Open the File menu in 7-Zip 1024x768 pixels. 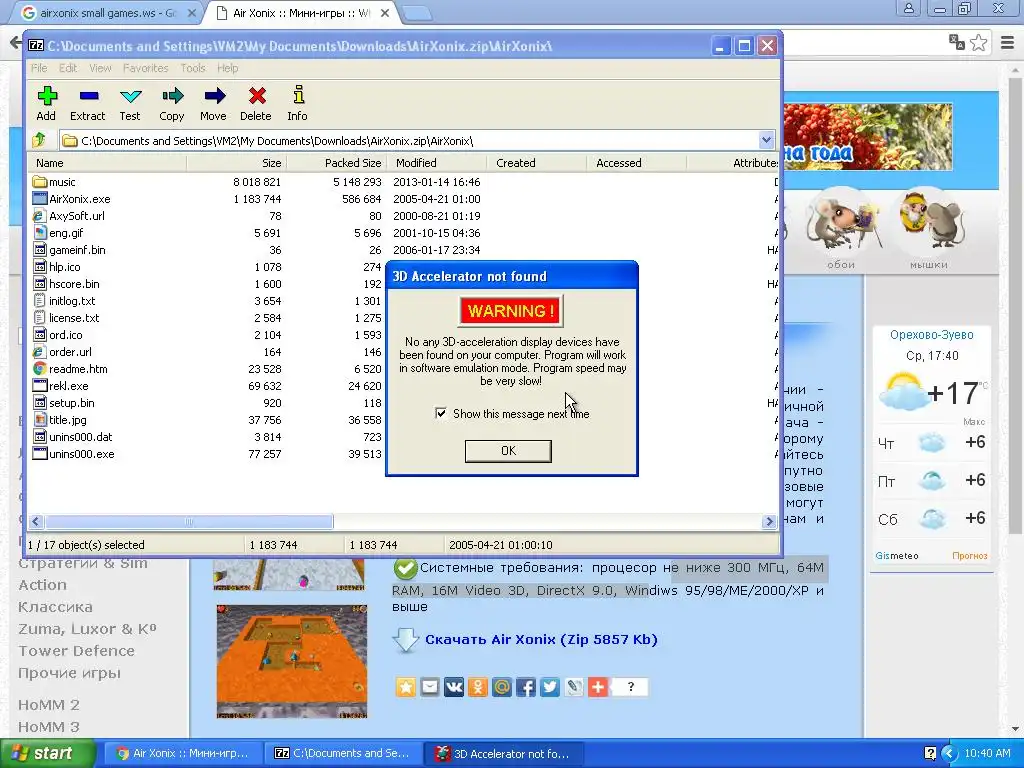pyautogui.click(x=39, y=68)
